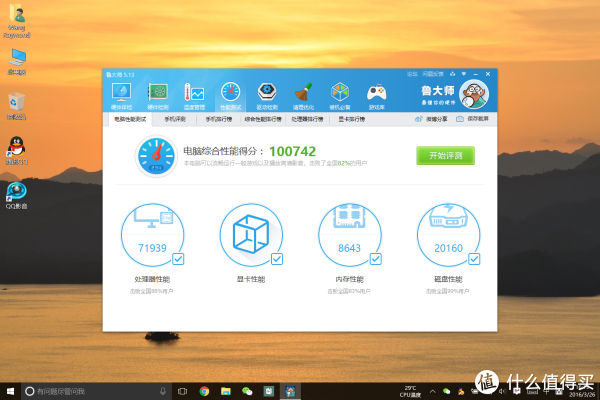This screenshot has width=600, height=400.
Task: Click 鲁大师 running app on taskbar
Action: [x=290, y=391]
